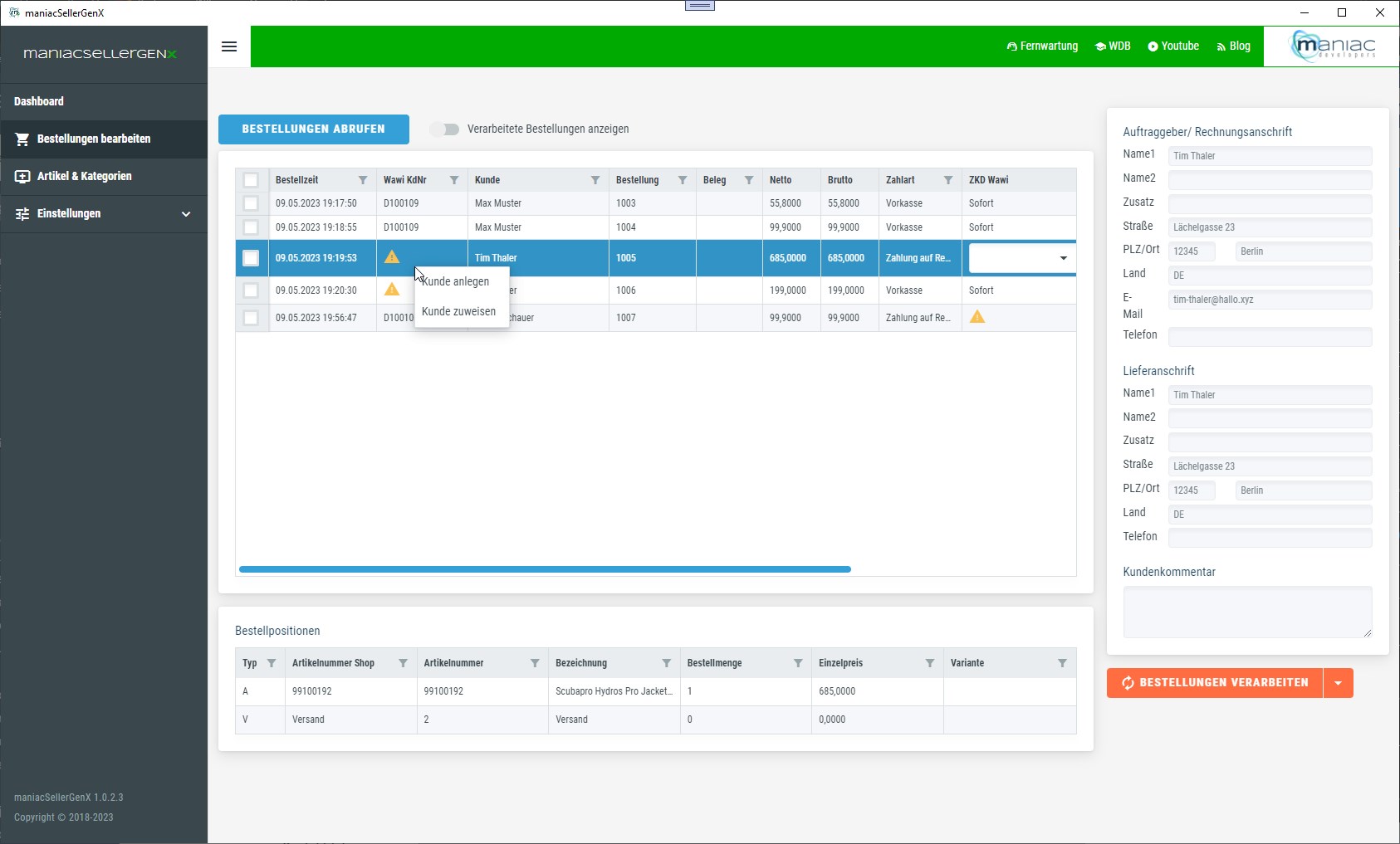This screenshot has width=1400, height=844.
Task: Click ZKD Wawi warning icon in order 1007
Action: pos(977,316)
